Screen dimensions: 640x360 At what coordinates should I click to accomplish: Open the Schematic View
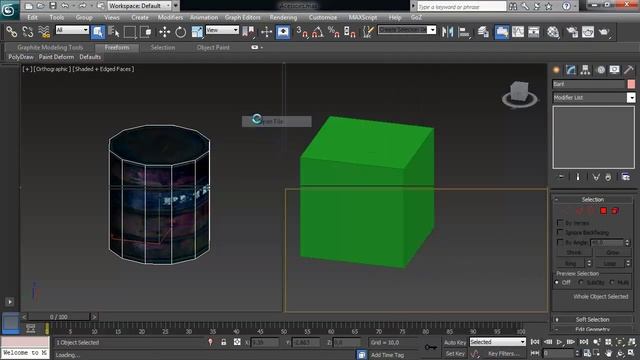534,32
